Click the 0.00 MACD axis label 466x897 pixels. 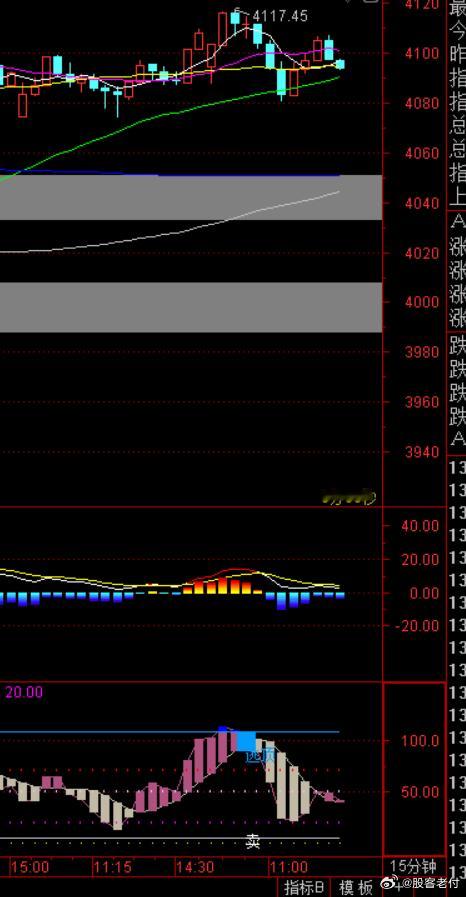[x=424, y=593]
